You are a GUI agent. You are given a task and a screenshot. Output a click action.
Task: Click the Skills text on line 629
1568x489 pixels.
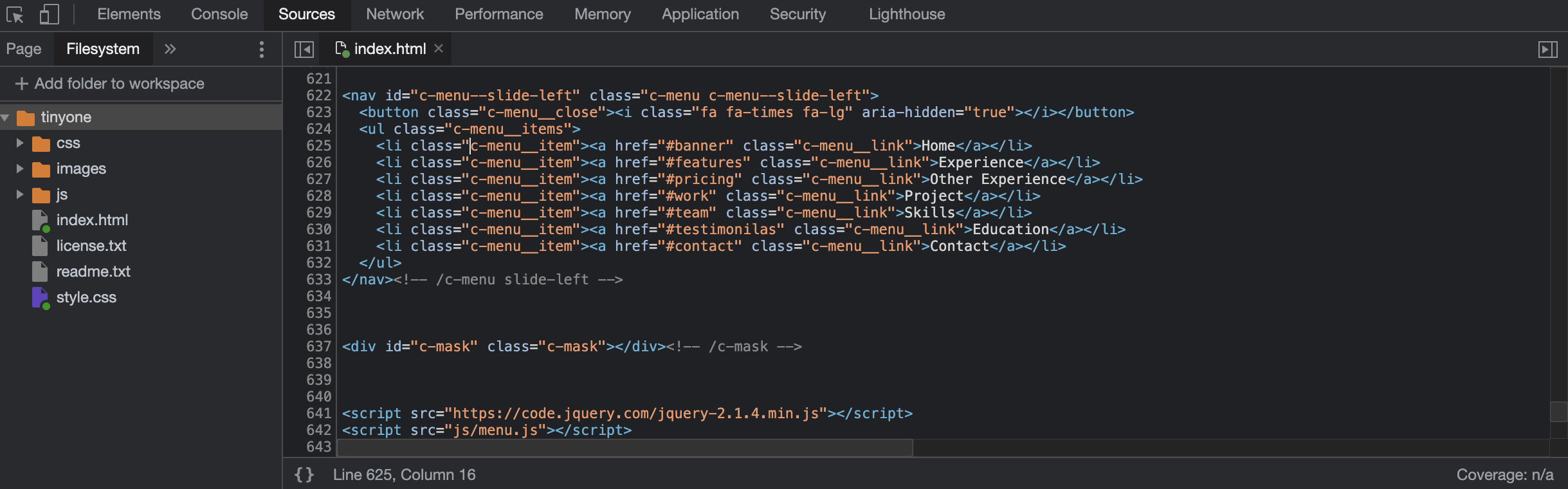(x=930, y=212)
